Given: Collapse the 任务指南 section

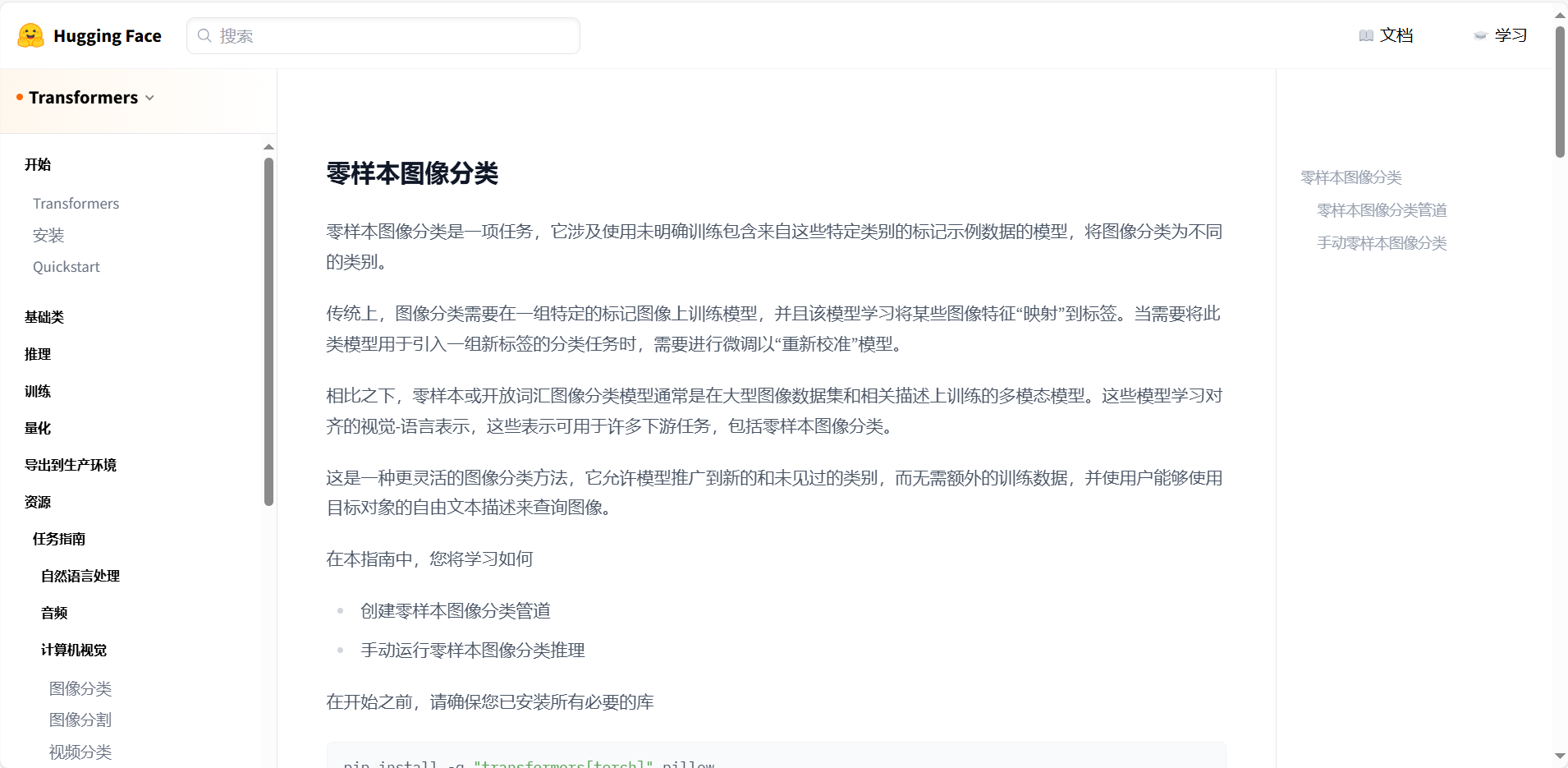Looking at the screenshot, I should [x=58, y=539].
